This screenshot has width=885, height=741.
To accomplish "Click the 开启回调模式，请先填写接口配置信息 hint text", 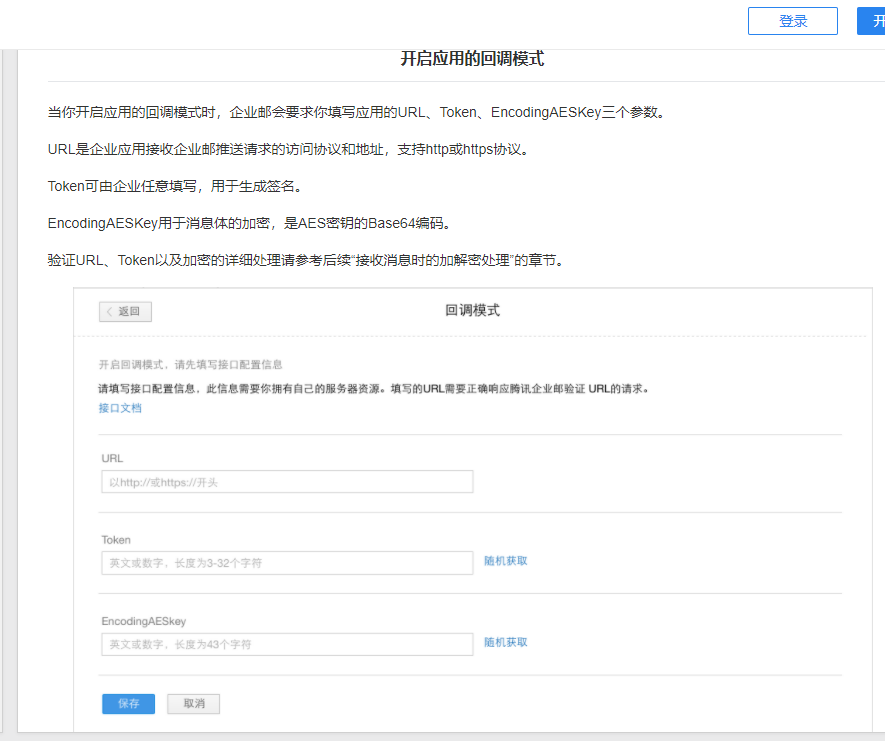I will [x=197, y=364].
